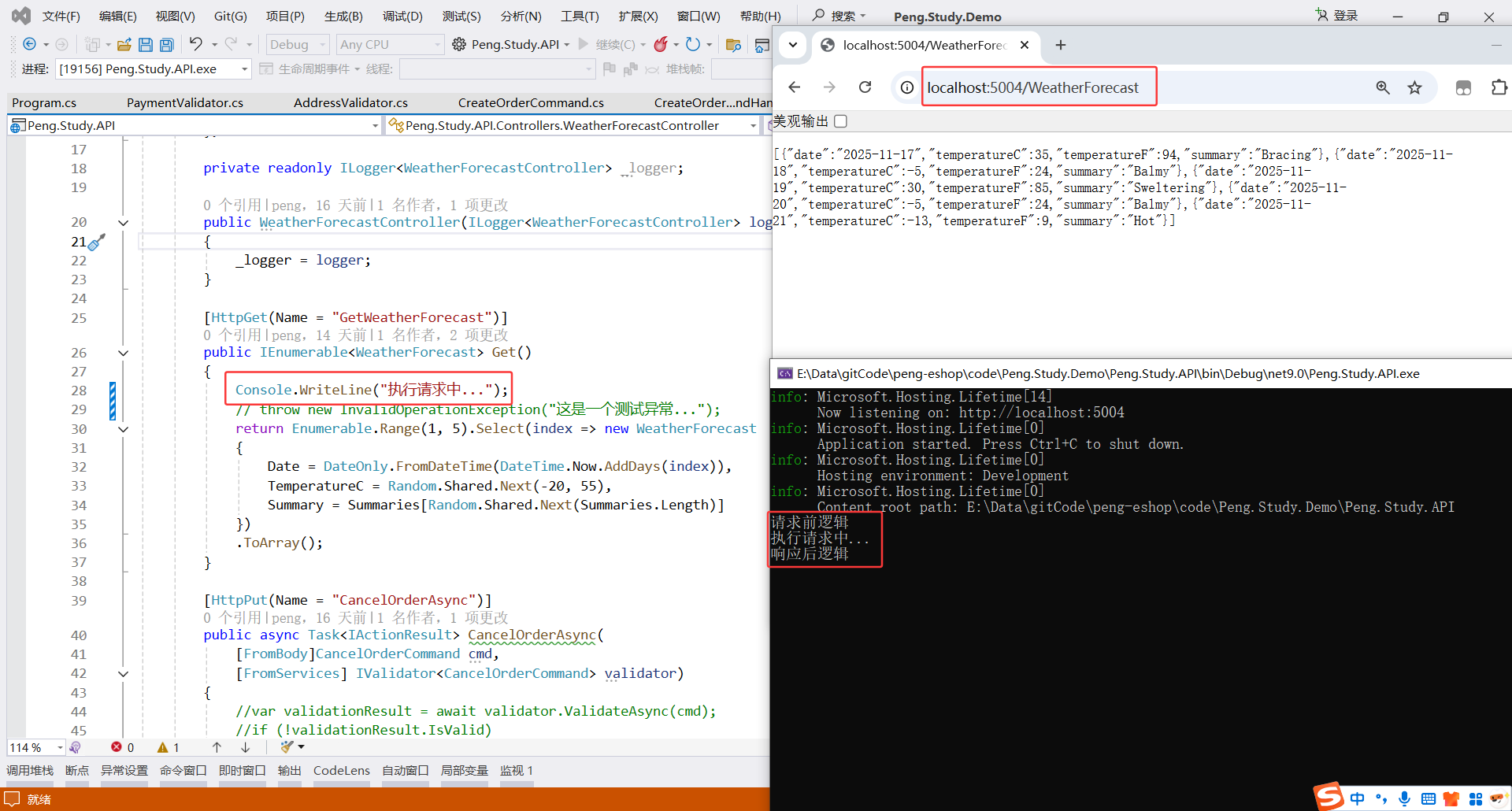Switch to the Program.cs tab
The image size is (1512, 811).
[x=44, y=102]
